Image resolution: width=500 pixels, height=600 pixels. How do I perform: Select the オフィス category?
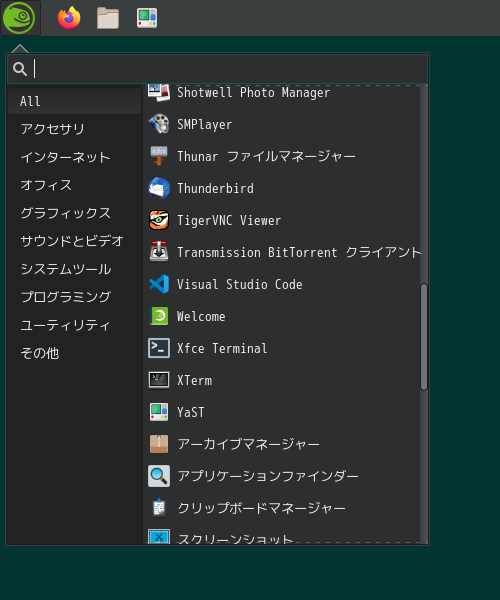pos(74,185)
